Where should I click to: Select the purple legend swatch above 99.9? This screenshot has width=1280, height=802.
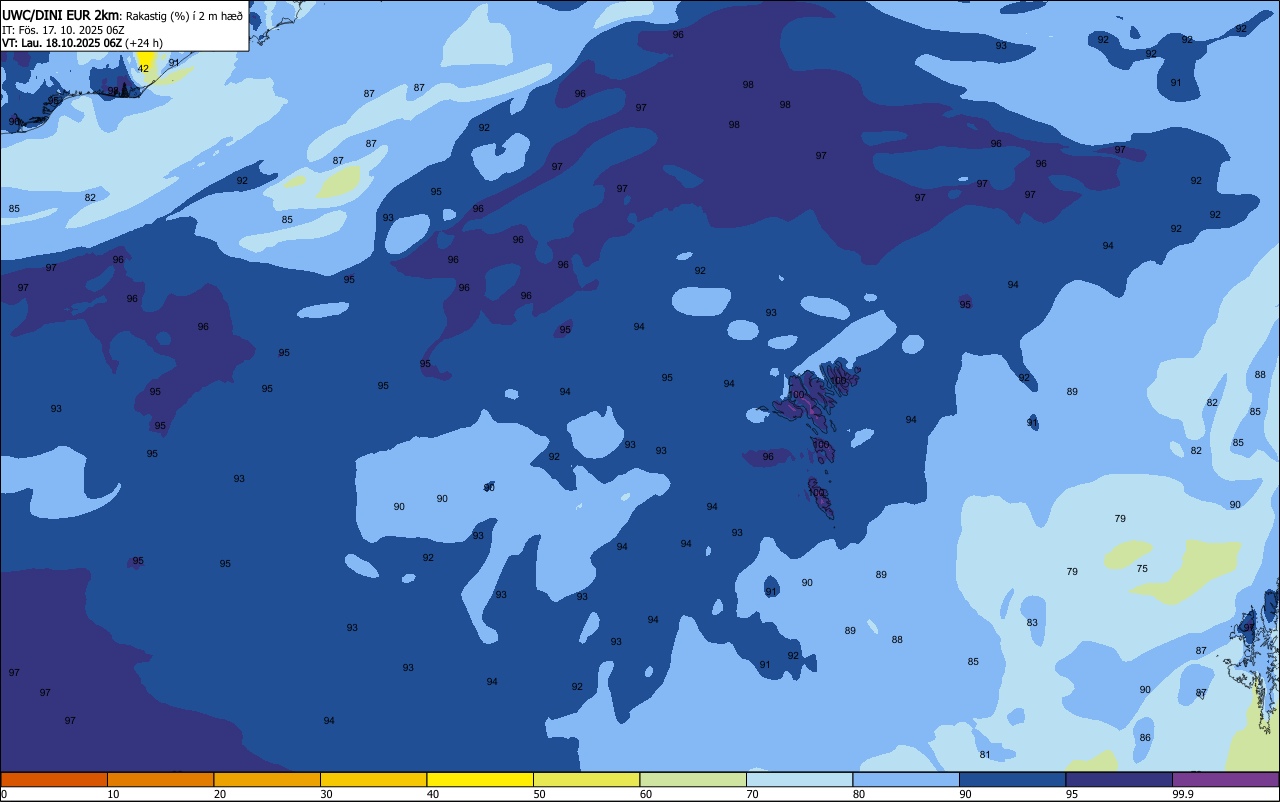click(1226, 779)
